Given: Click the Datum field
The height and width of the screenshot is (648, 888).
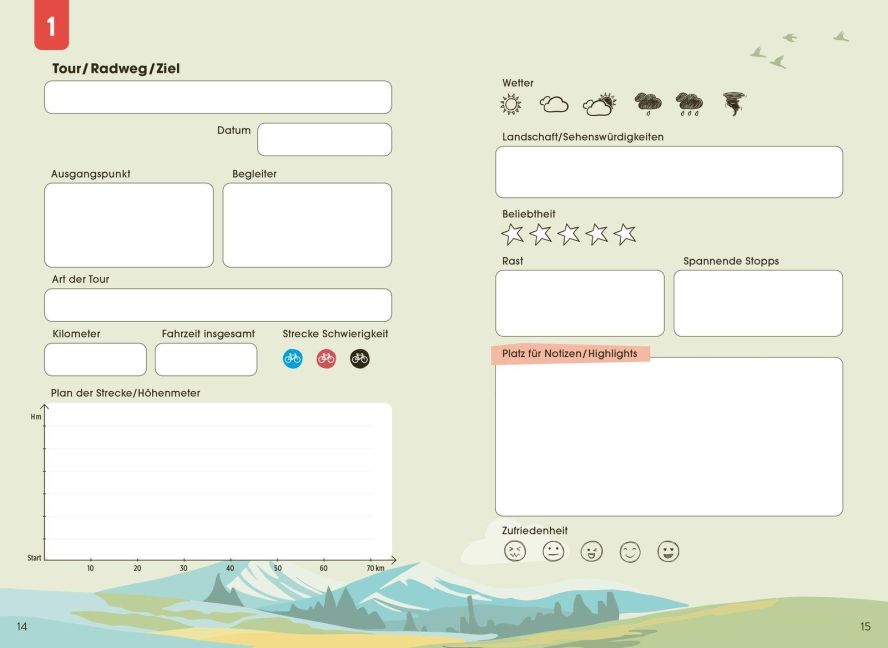Looking at the screenshot, I should pos(325,139).
